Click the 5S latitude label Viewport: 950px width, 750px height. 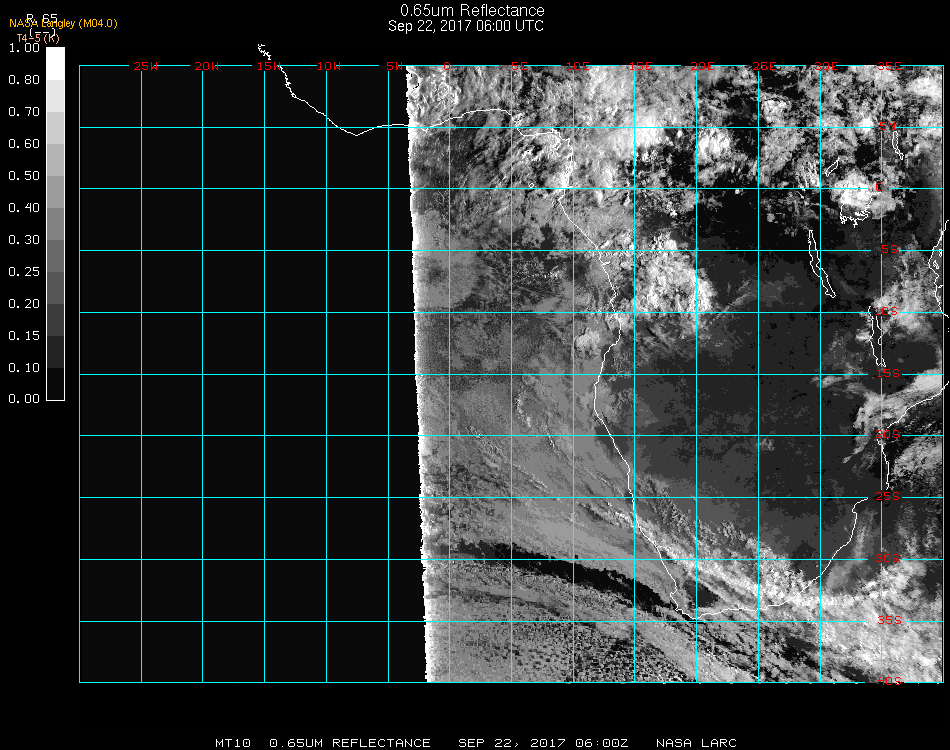point(888,250)
